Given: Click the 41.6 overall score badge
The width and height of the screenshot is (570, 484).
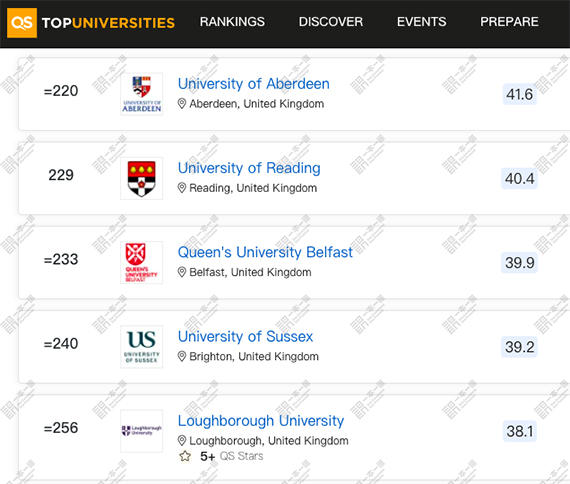Looking at the screenshot, I should 519,95.
